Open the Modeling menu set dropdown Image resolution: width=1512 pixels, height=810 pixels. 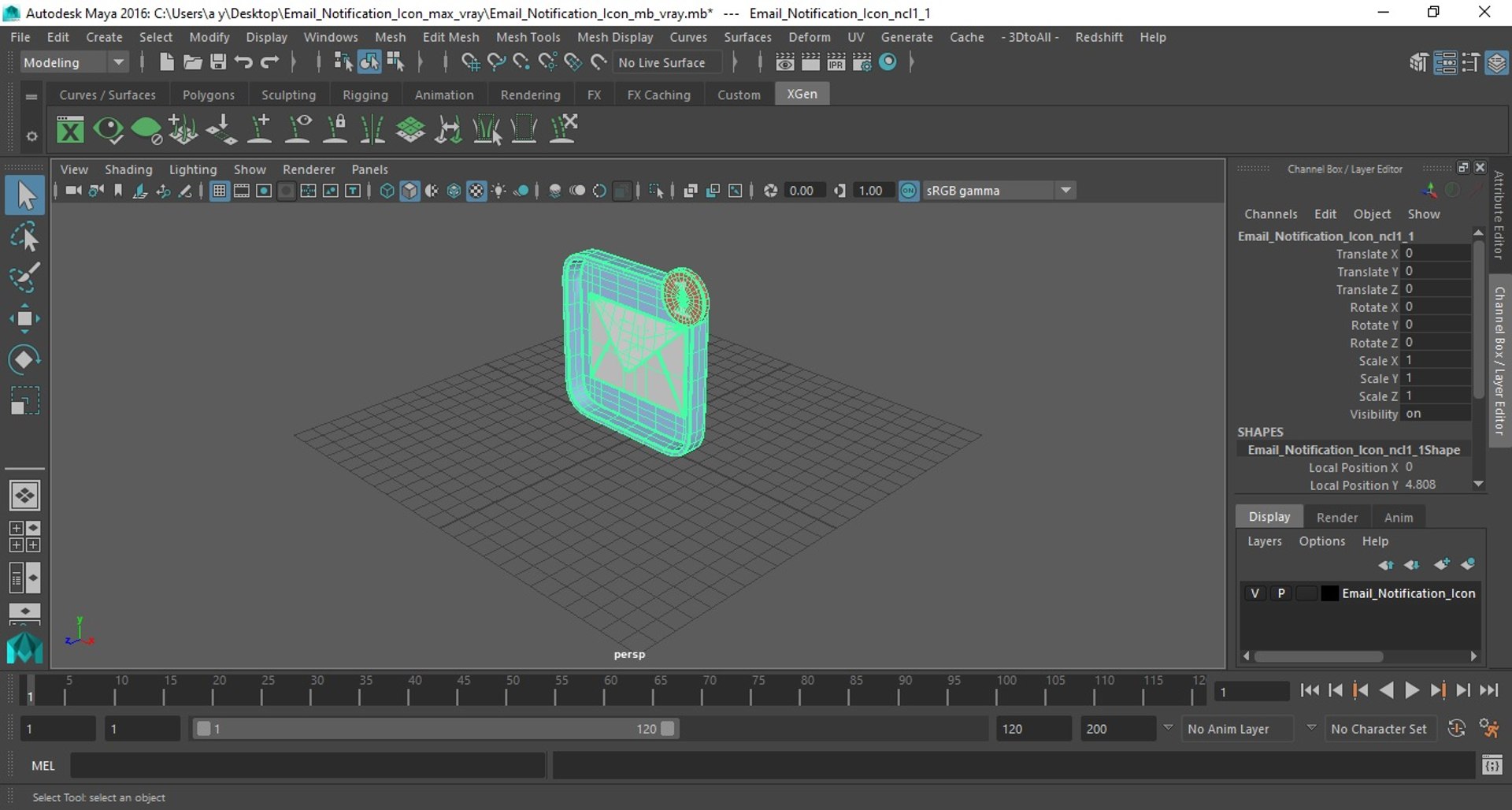click(73, 62)
